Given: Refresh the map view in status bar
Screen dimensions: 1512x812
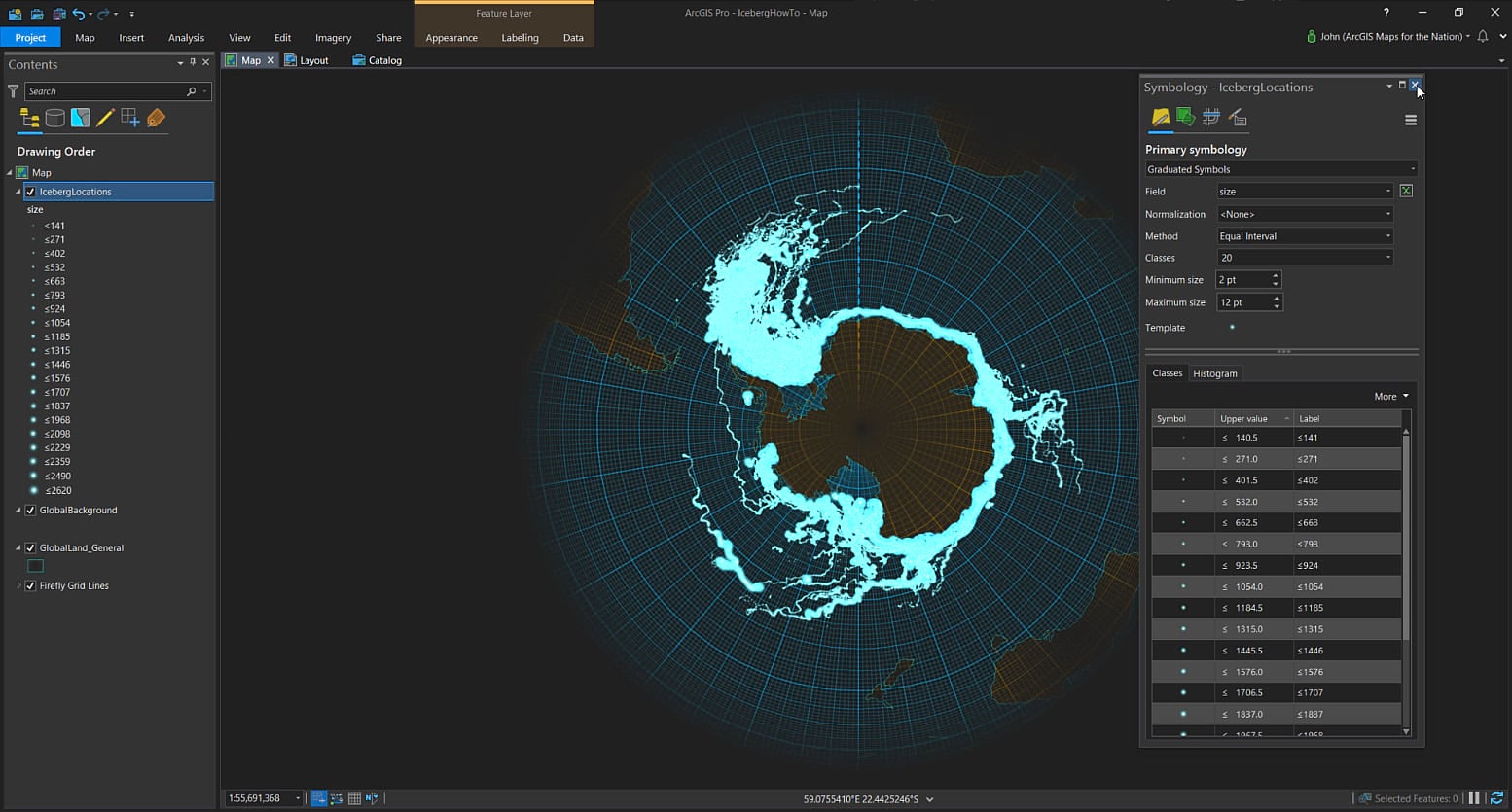Looking at the screenshot, I should pyautogui.click(x=1496, y=798).
